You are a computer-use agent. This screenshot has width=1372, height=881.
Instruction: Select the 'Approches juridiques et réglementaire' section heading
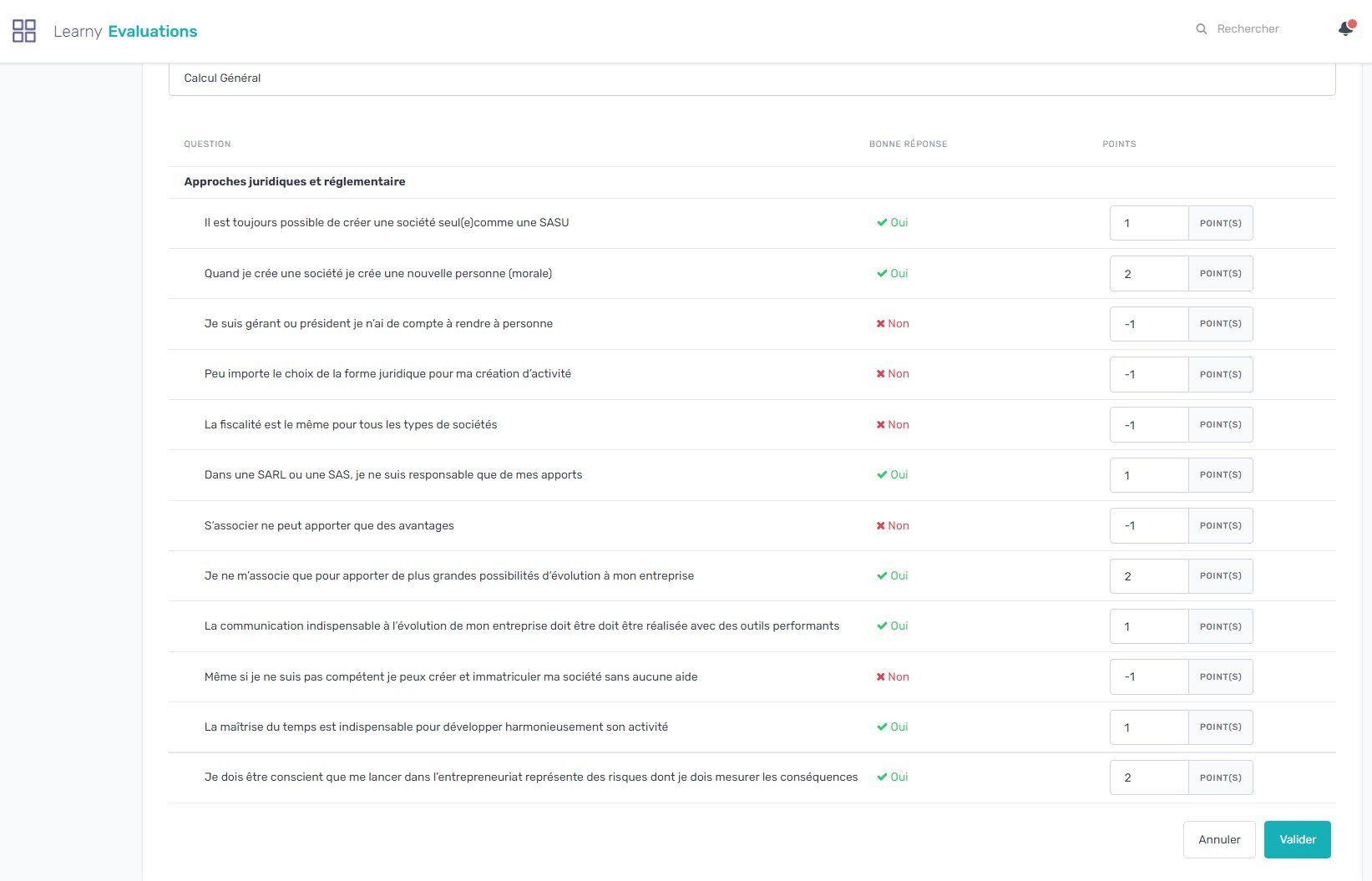(x=295, y=182)
